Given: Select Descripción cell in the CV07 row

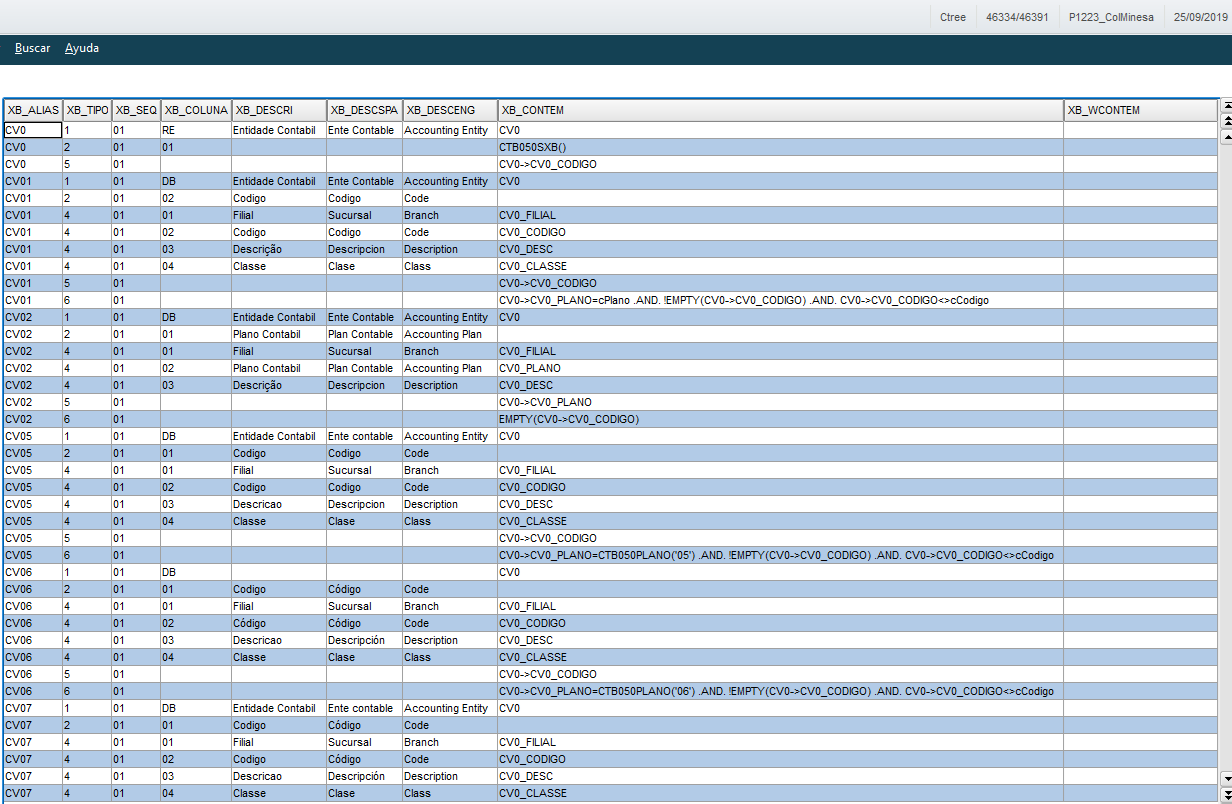Looking at the screenshot, I should pyautogui.click(x=364, y=776).
